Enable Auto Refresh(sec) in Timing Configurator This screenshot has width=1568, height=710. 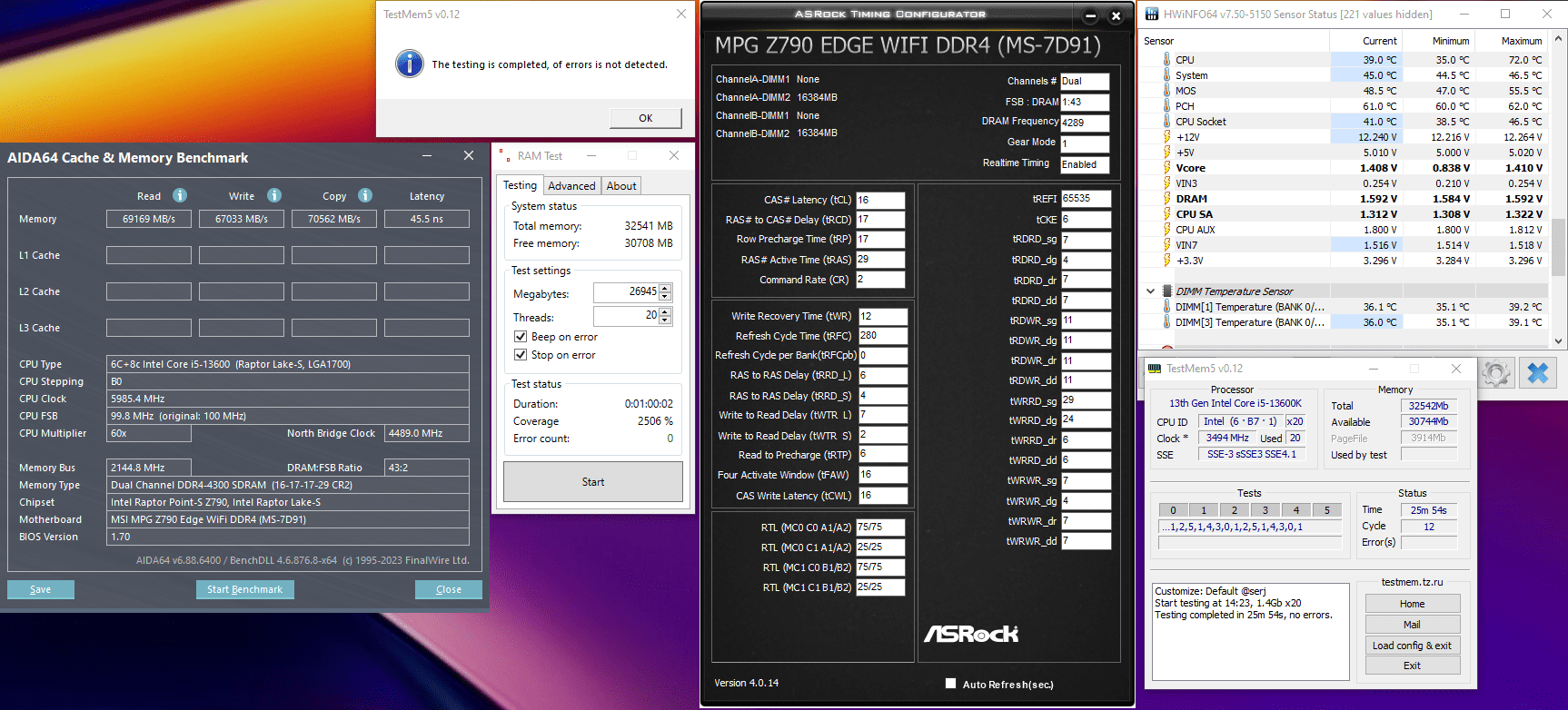950,684
